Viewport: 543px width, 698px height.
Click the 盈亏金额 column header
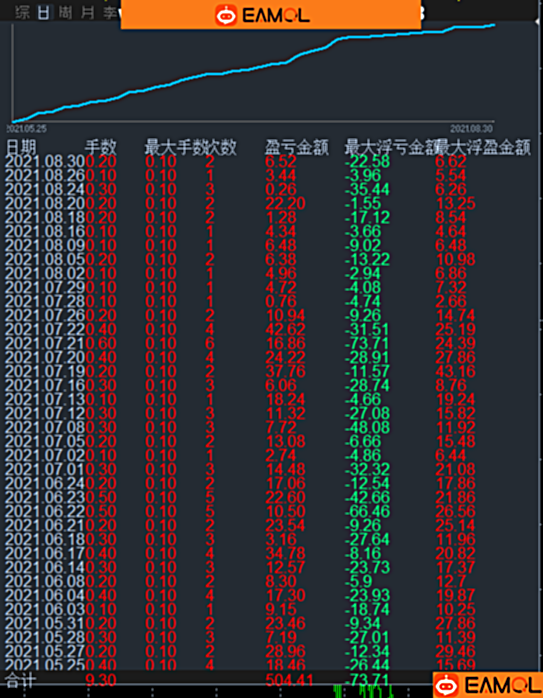coord(297,147)
